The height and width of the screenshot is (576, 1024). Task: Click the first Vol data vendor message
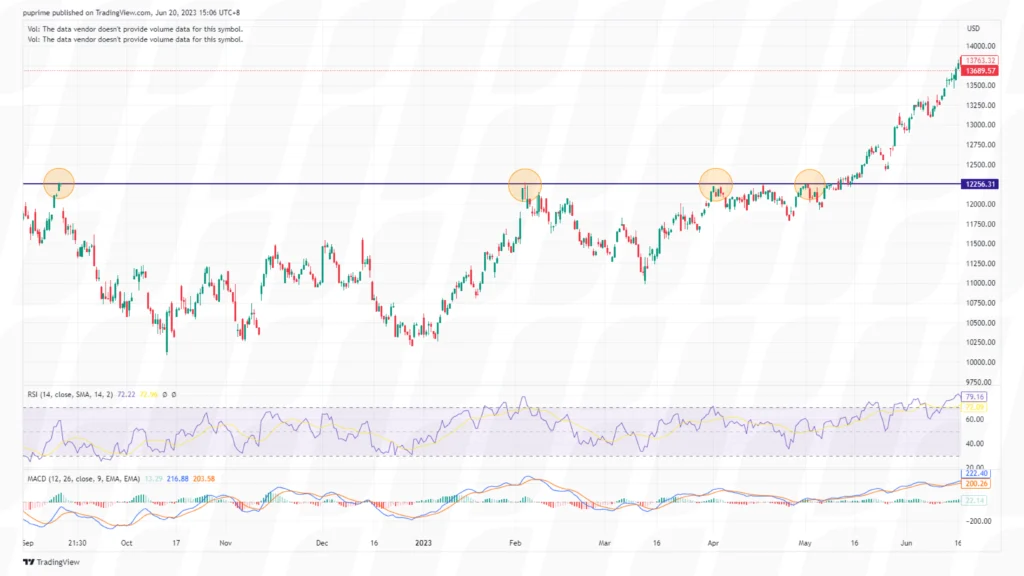pyautogui.click(x=135, y=29)
